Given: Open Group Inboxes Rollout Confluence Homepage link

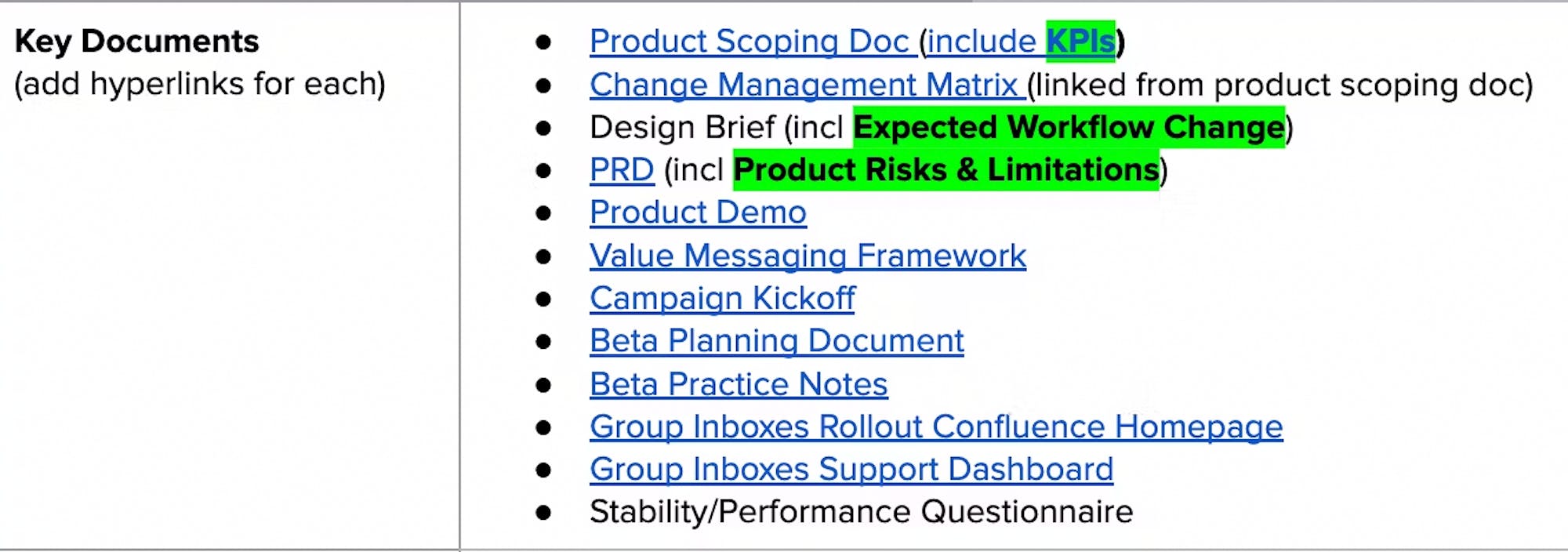Looking at the screenshot, I should pyautogui.click(x=936, y=427).
